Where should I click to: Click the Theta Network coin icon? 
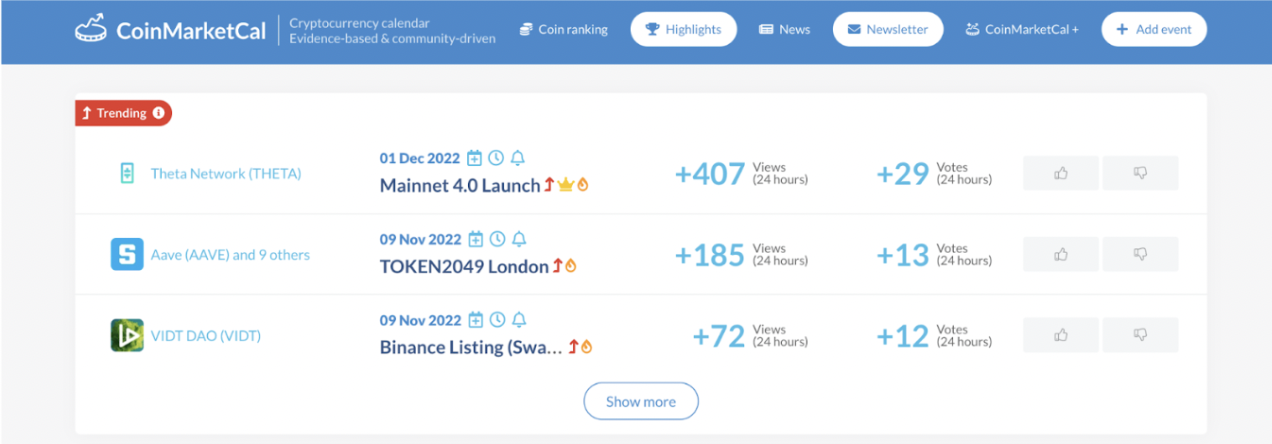pos(127,173)
